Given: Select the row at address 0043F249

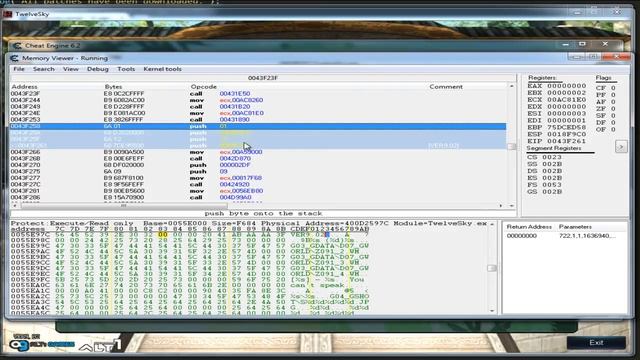Looking at the screenshot, I should click(x=258, y=107).
